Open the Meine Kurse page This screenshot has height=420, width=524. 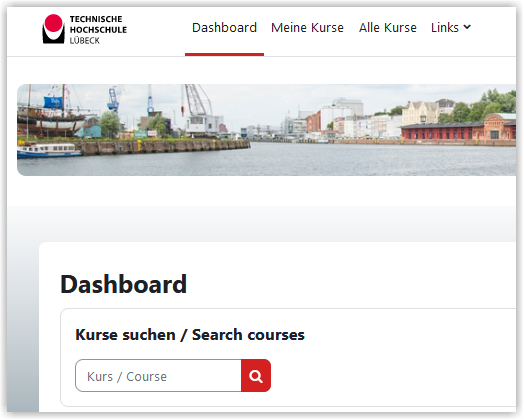[x=307, y=27]
